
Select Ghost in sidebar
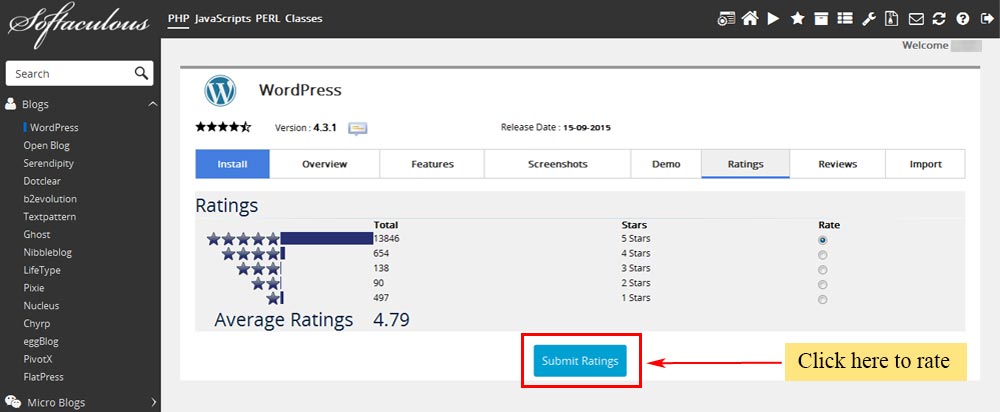click(x=37, y=235)
